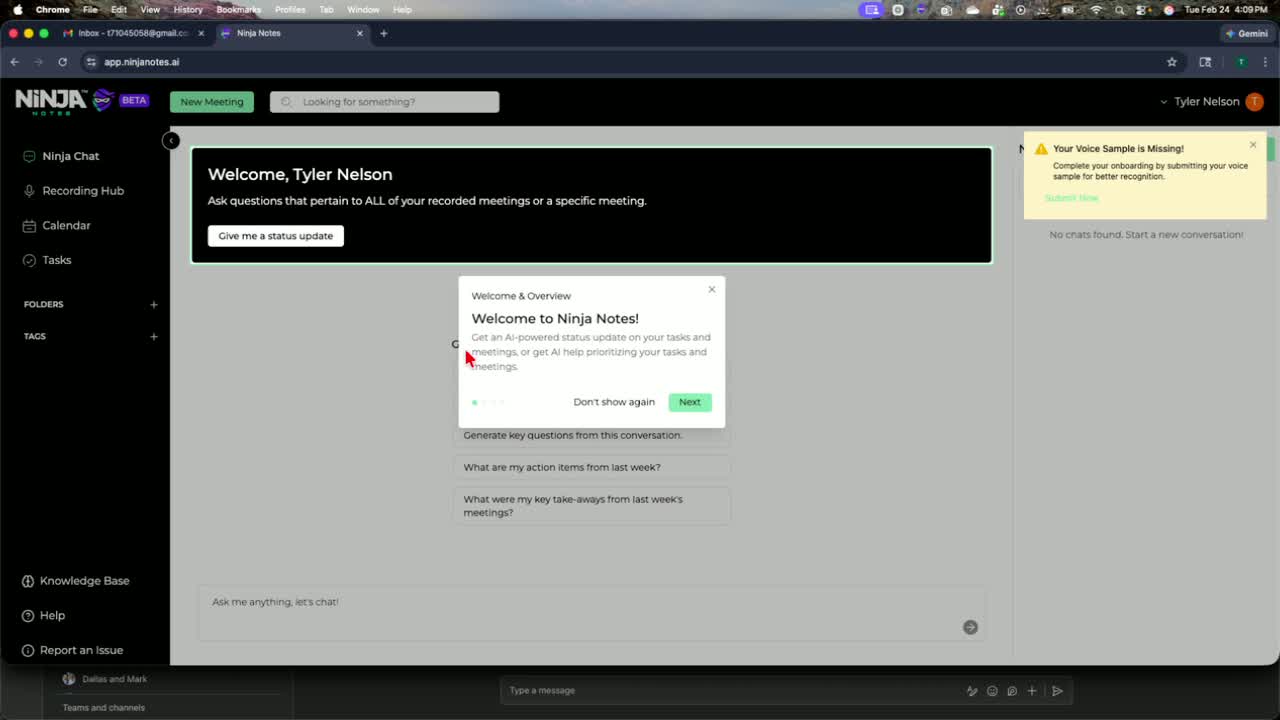Open the Window menu
Screen dimensions: 1280x720
point(363,9)
